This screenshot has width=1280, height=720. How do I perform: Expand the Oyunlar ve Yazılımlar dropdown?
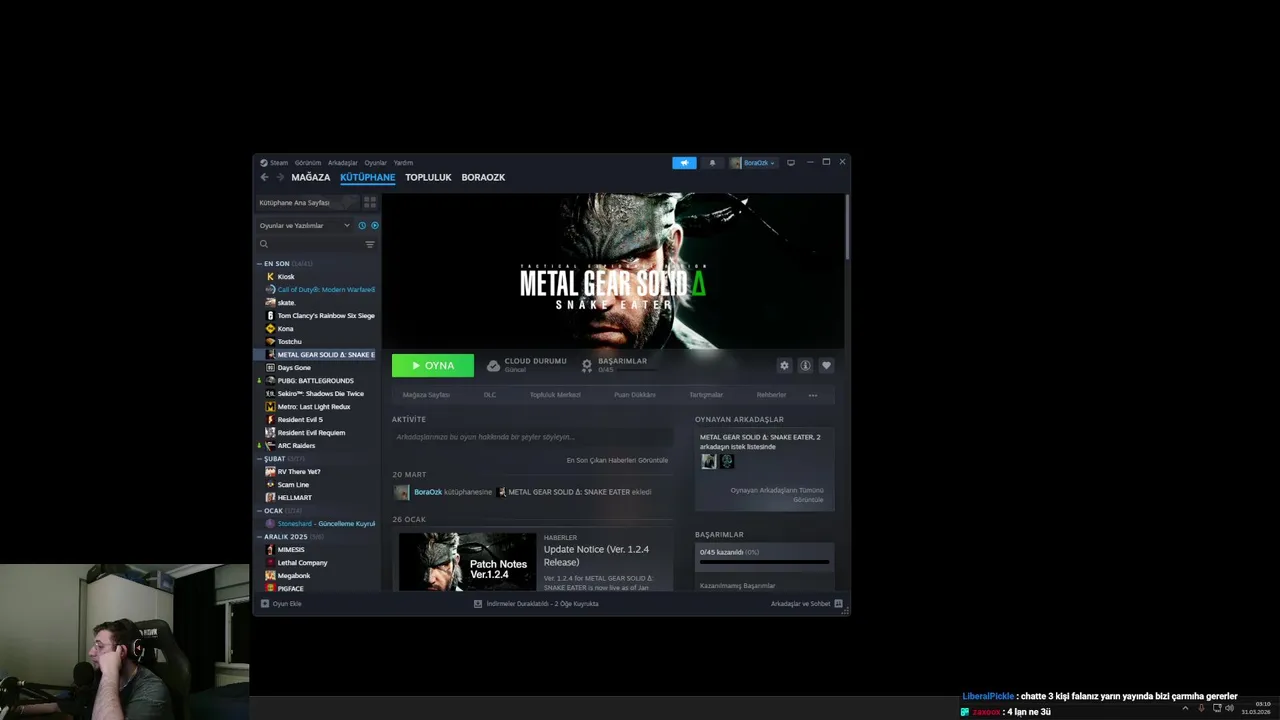pyautogui.click(x=305, y=226)
